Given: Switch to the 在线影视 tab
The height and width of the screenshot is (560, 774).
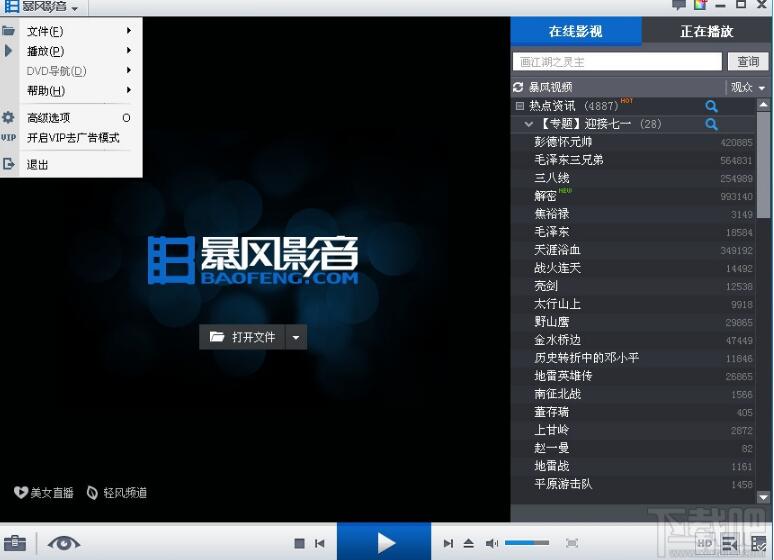Looking at the screenshot, I should tap(576, 31).
